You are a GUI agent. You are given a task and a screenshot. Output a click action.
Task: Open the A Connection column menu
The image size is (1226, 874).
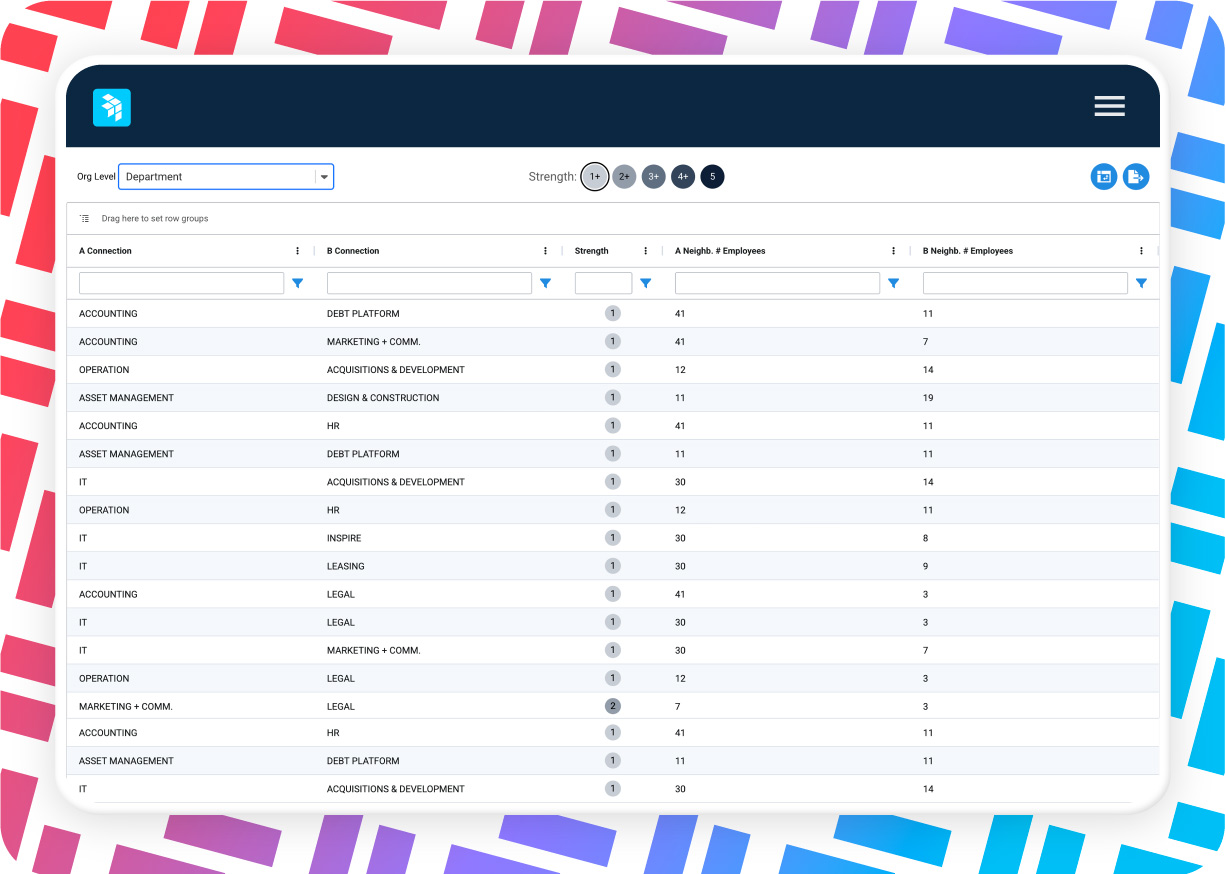297,251
